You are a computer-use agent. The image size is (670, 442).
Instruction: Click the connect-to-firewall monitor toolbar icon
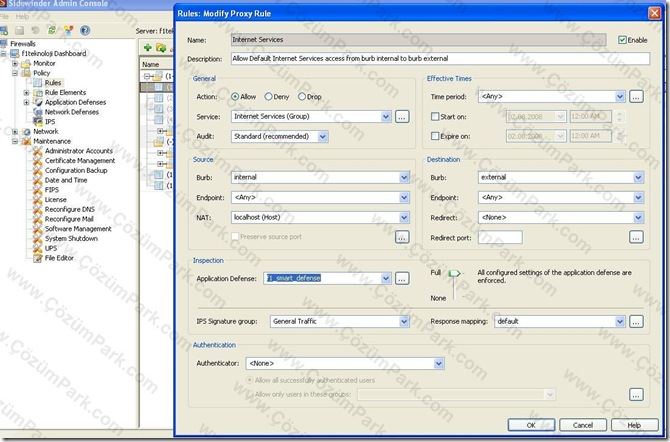[4, 30]
